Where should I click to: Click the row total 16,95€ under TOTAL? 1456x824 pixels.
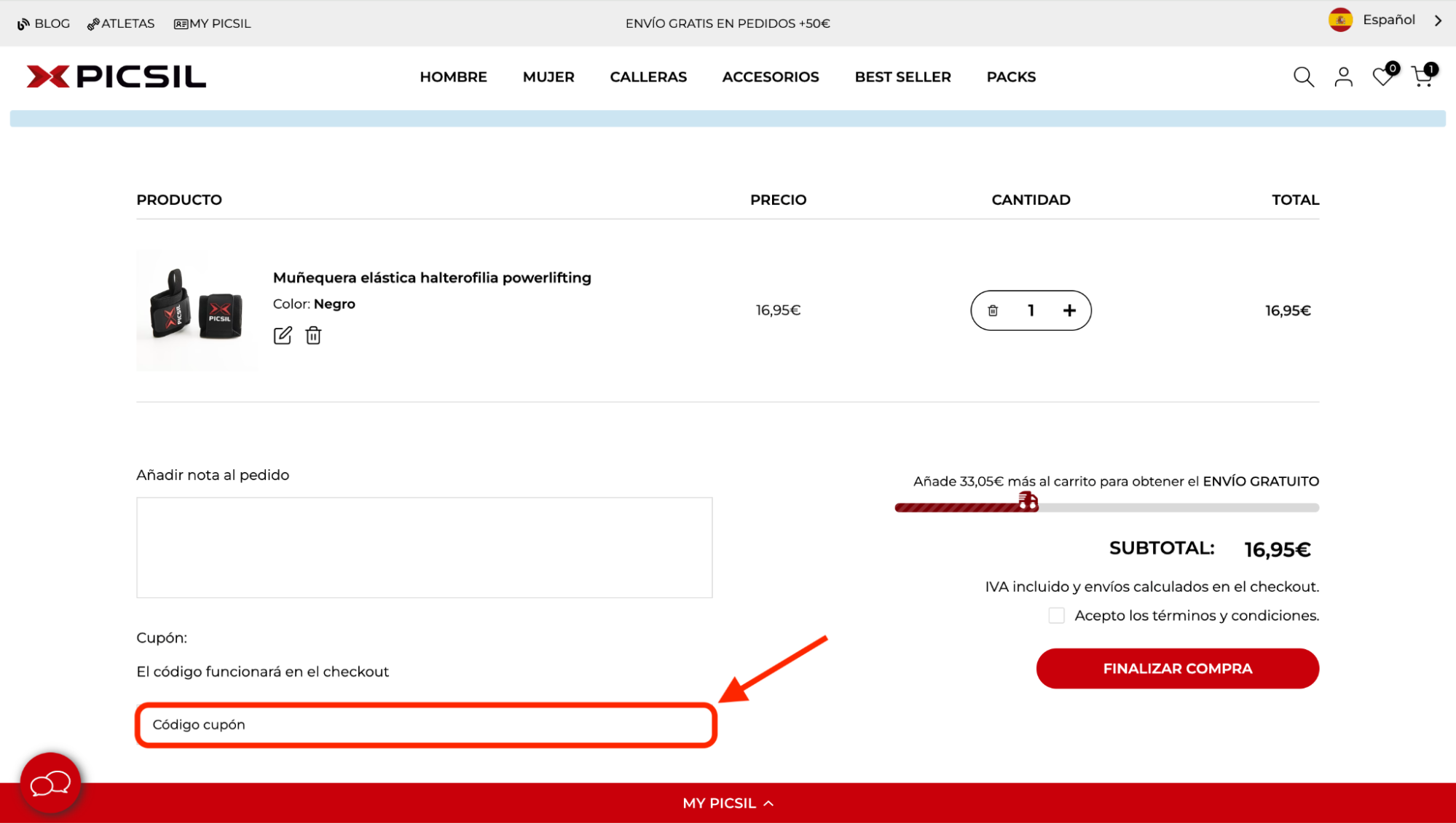[x=1288, y=311]
